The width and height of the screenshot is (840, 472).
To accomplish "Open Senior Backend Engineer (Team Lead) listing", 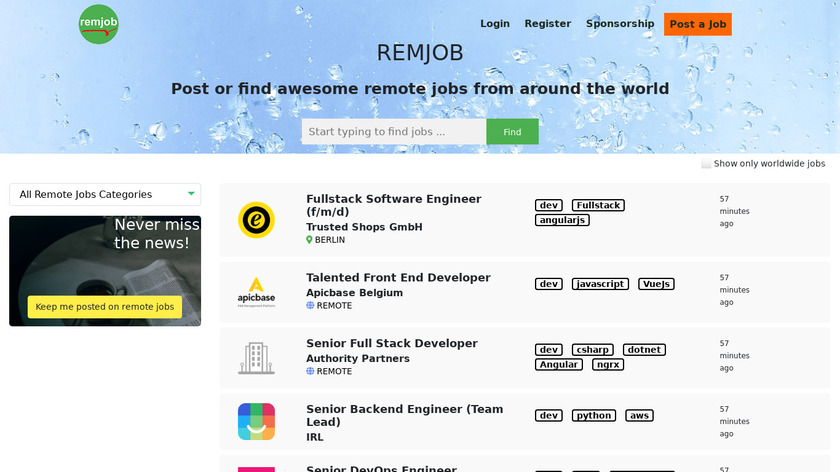I will click(x=404, y=415).
